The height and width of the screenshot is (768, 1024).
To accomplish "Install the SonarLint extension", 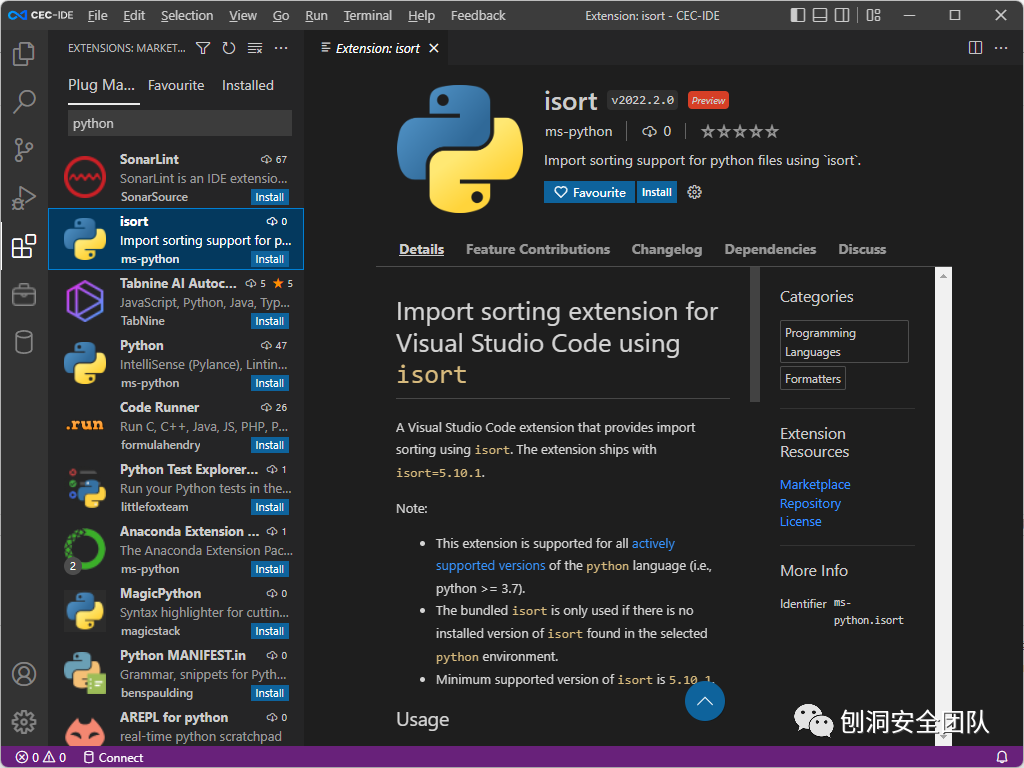I will (270, 197).
